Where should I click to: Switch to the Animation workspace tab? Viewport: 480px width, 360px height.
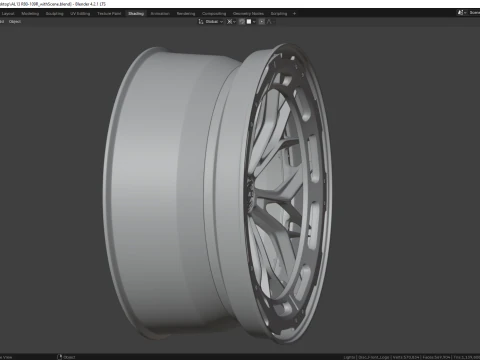click(x=160, y=14)
